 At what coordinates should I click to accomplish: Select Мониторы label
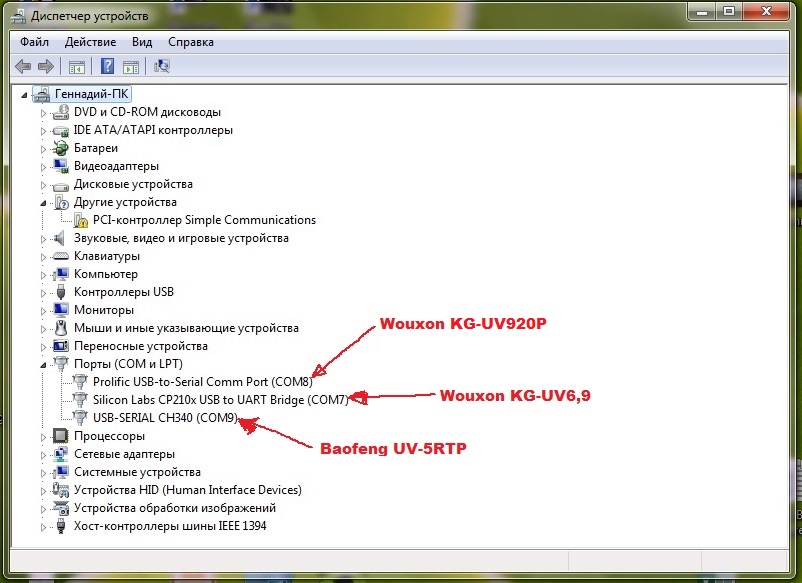[x=104, y=310]
